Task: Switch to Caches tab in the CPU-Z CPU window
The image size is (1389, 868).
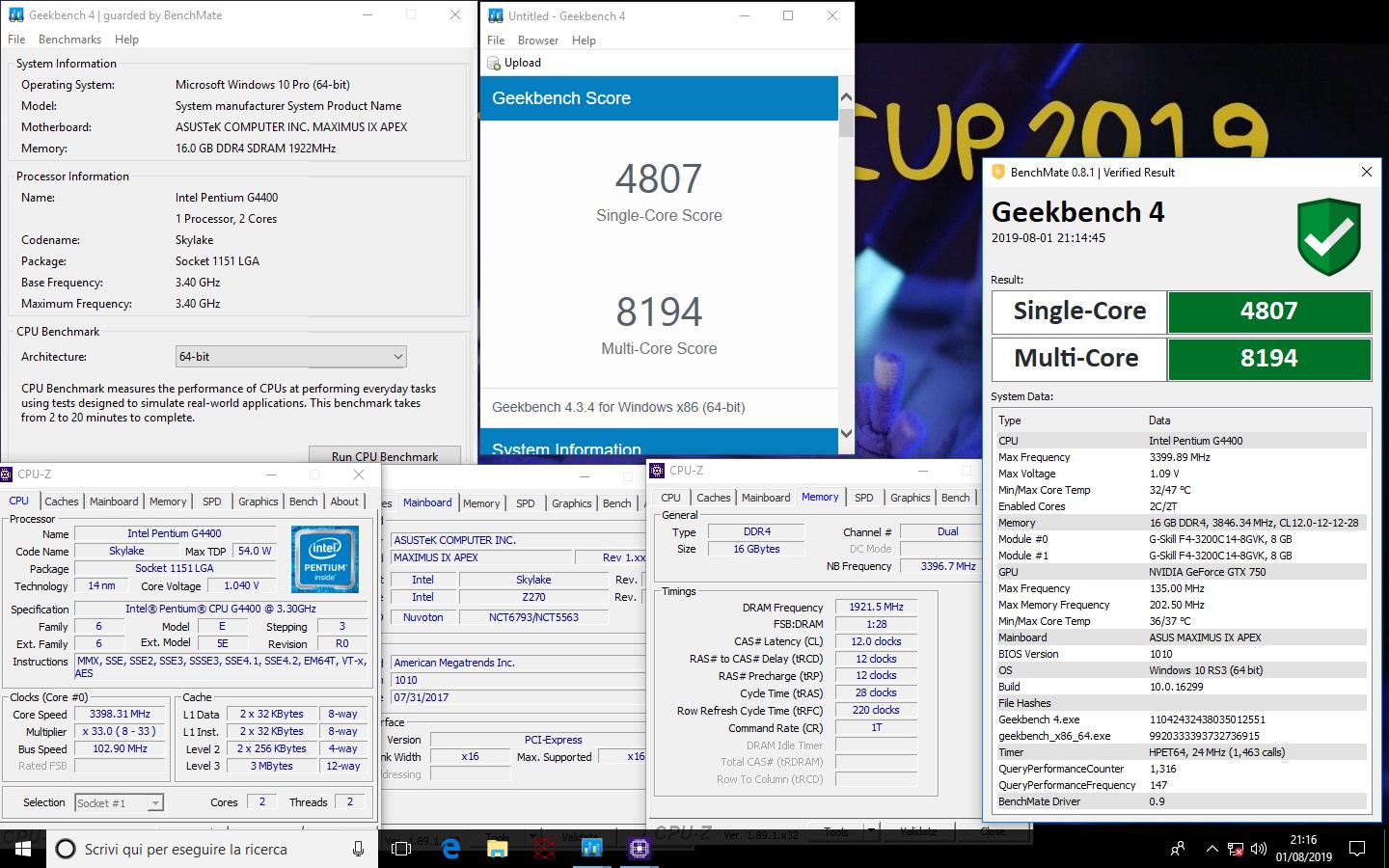Action: pyautogui.click(x=62, y=502)
